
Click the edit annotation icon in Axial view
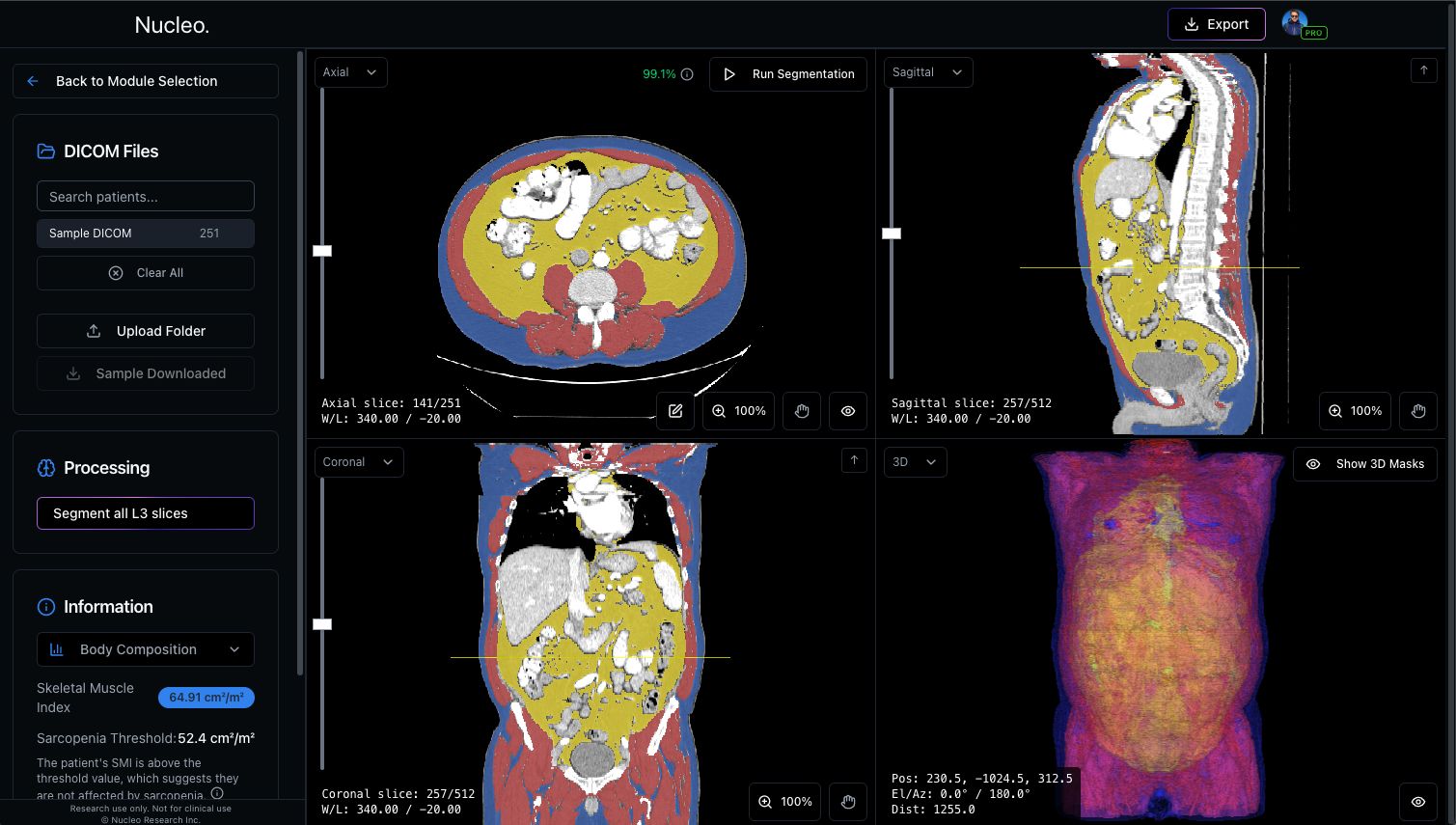(x=675, y=411)
